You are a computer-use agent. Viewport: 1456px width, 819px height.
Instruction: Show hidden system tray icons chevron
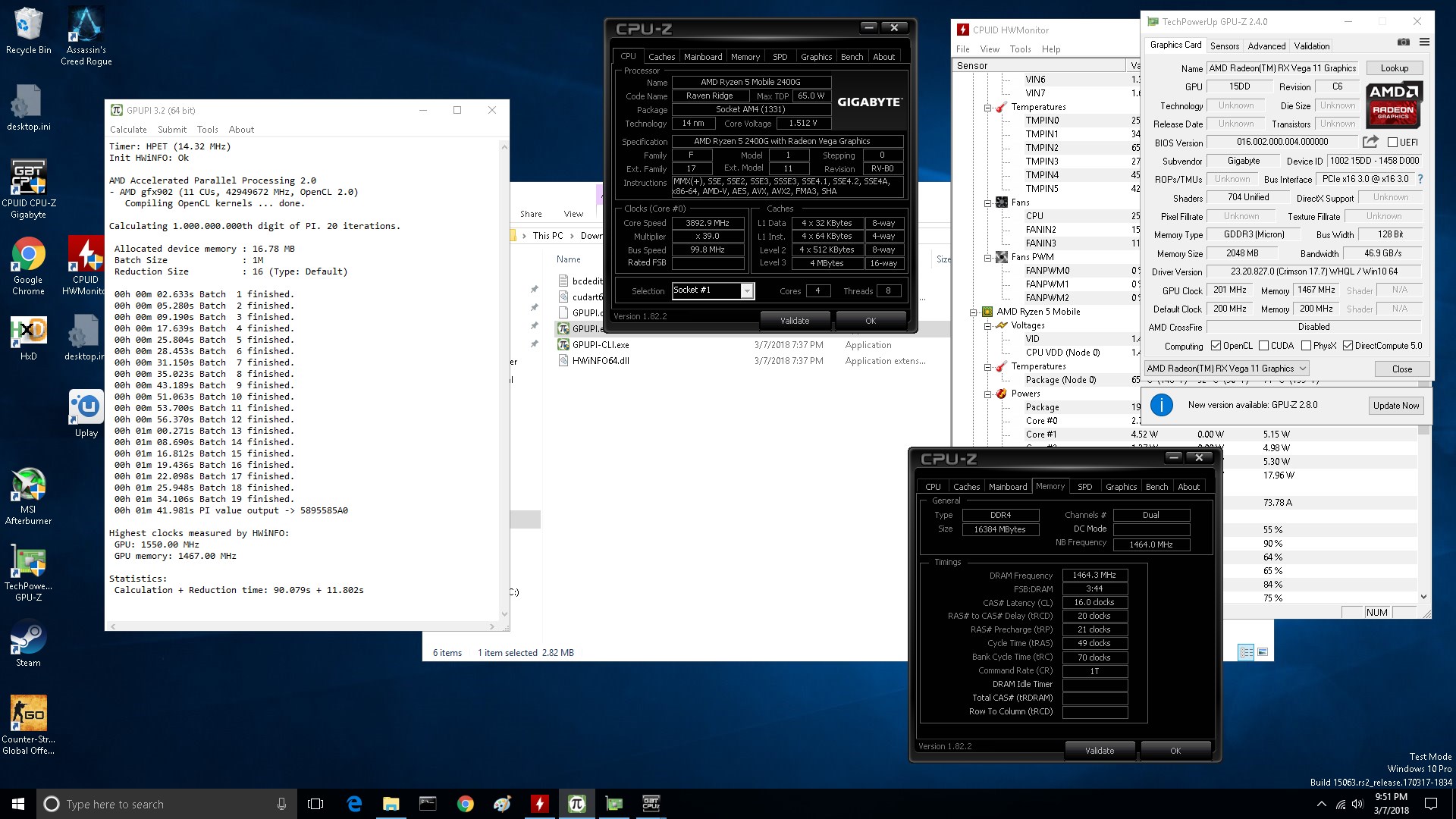pos(1321,804)
